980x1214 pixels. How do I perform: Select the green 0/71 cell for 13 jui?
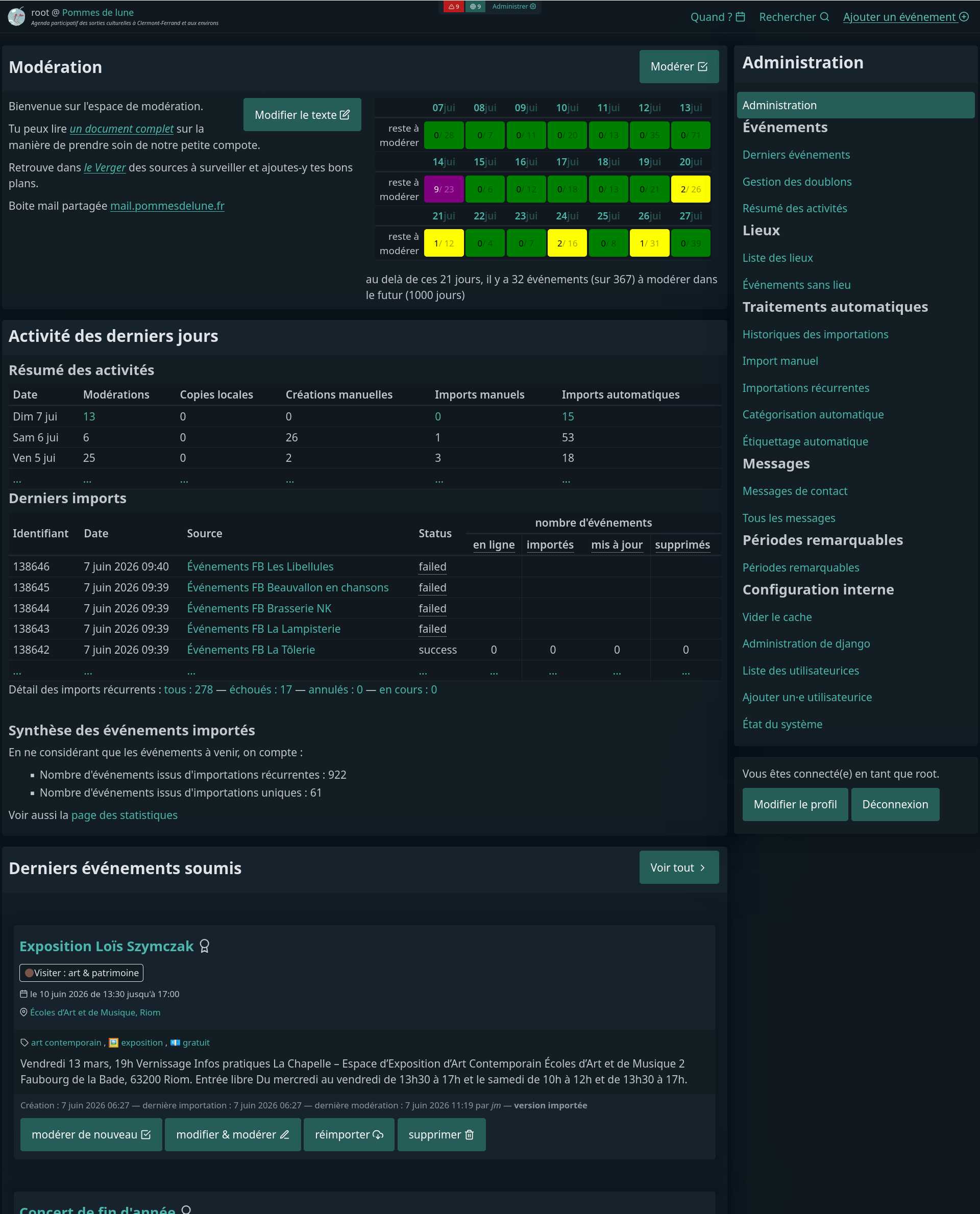click(691, 135)
